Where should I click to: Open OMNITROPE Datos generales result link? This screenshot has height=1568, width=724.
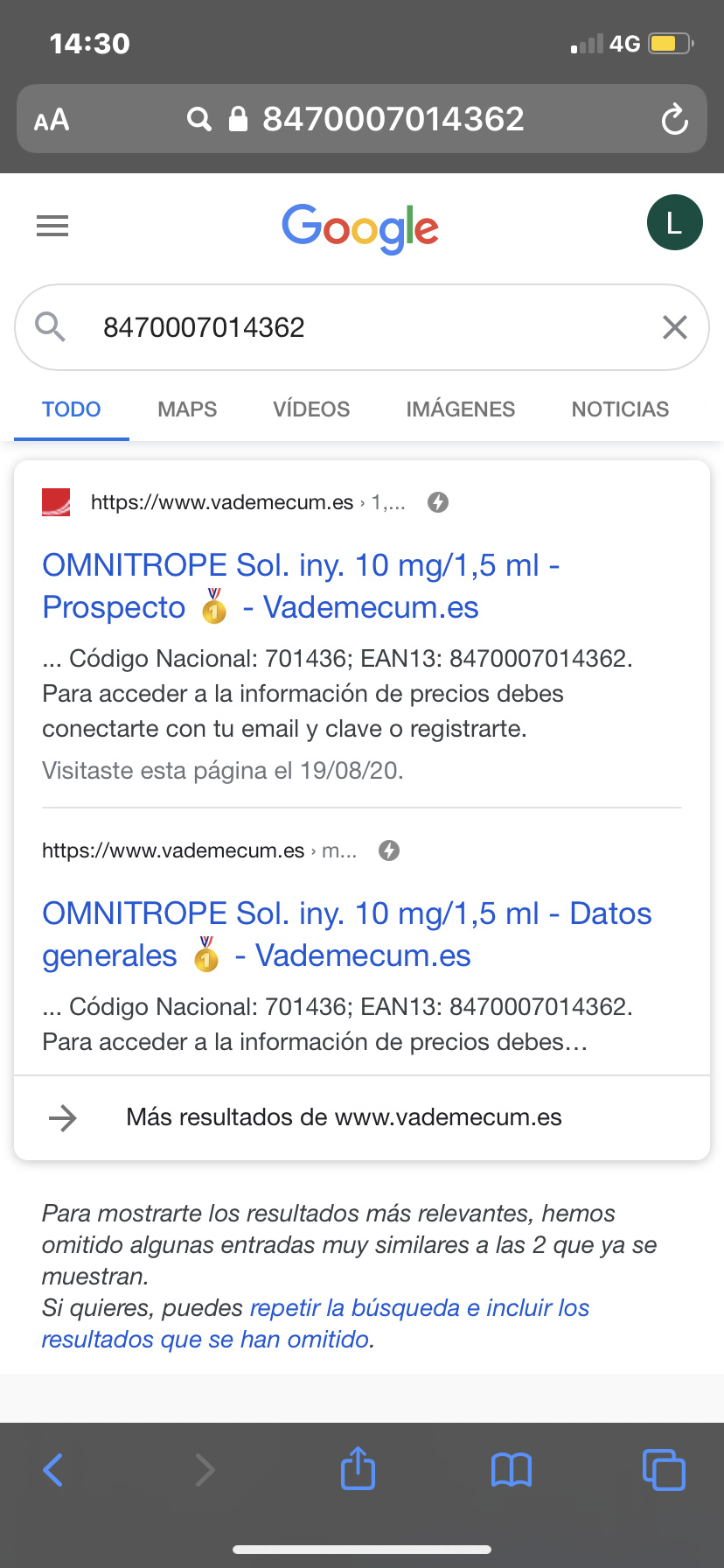tap(347, 934)
